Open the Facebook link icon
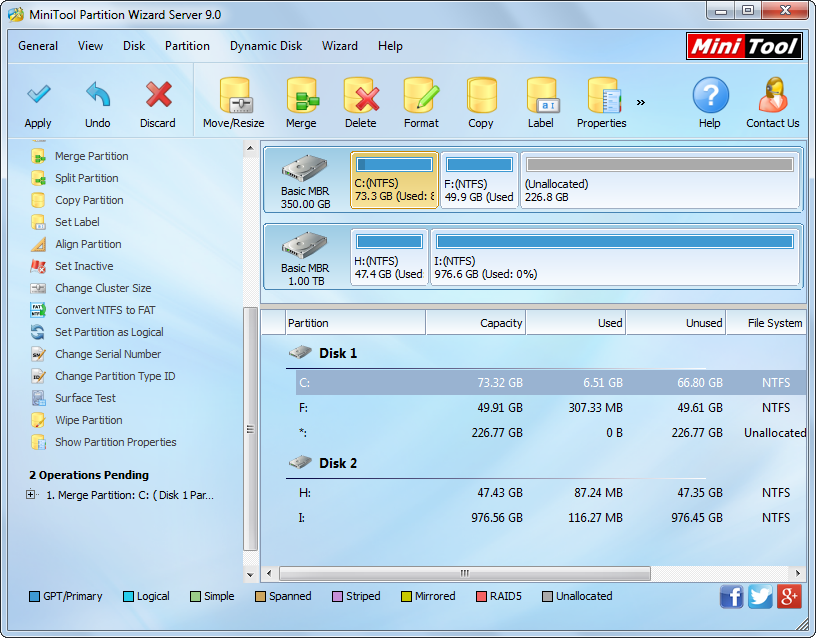 coord(732,596)
